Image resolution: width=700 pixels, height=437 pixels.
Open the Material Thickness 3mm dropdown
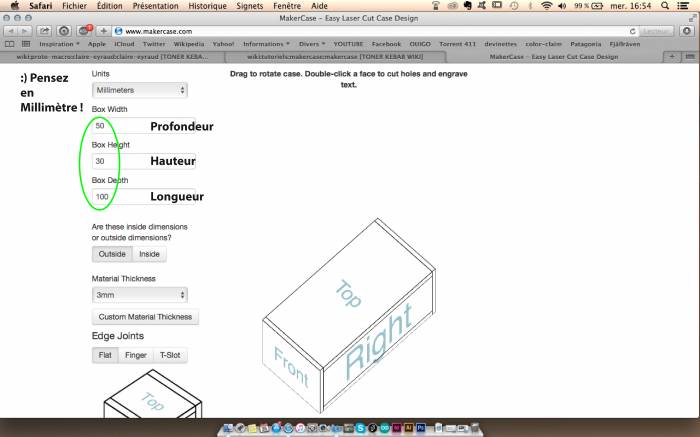pos(139,295)
